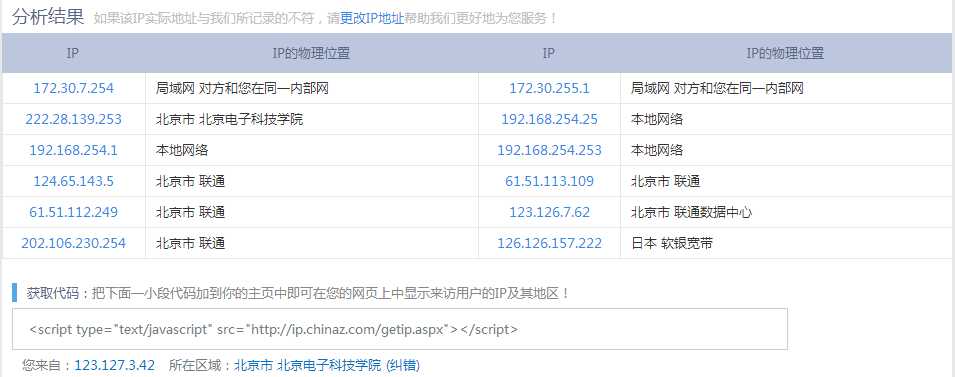
Task: Click the 更改IP地址 link
Action: [372, 18]
